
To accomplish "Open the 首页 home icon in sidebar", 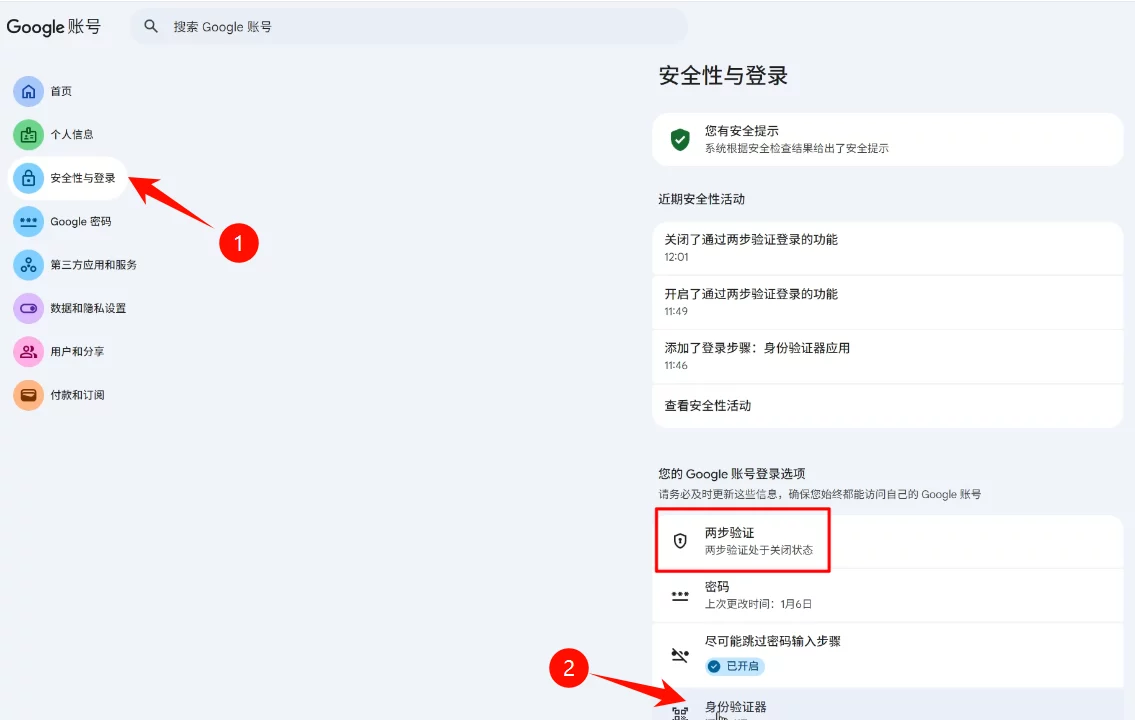I will click(29, 91).
